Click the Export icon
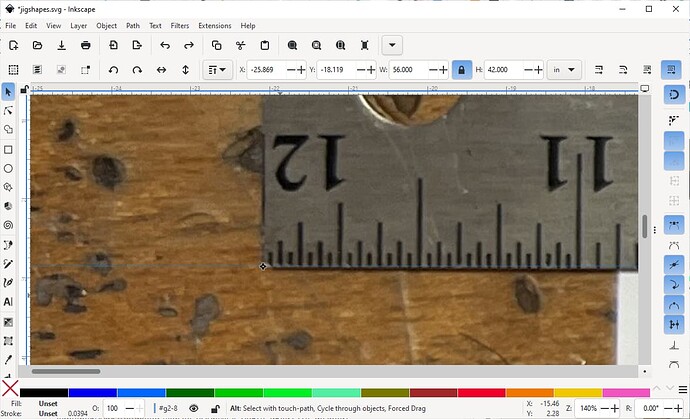Screen dimensions: 690x419 [137, 45]
